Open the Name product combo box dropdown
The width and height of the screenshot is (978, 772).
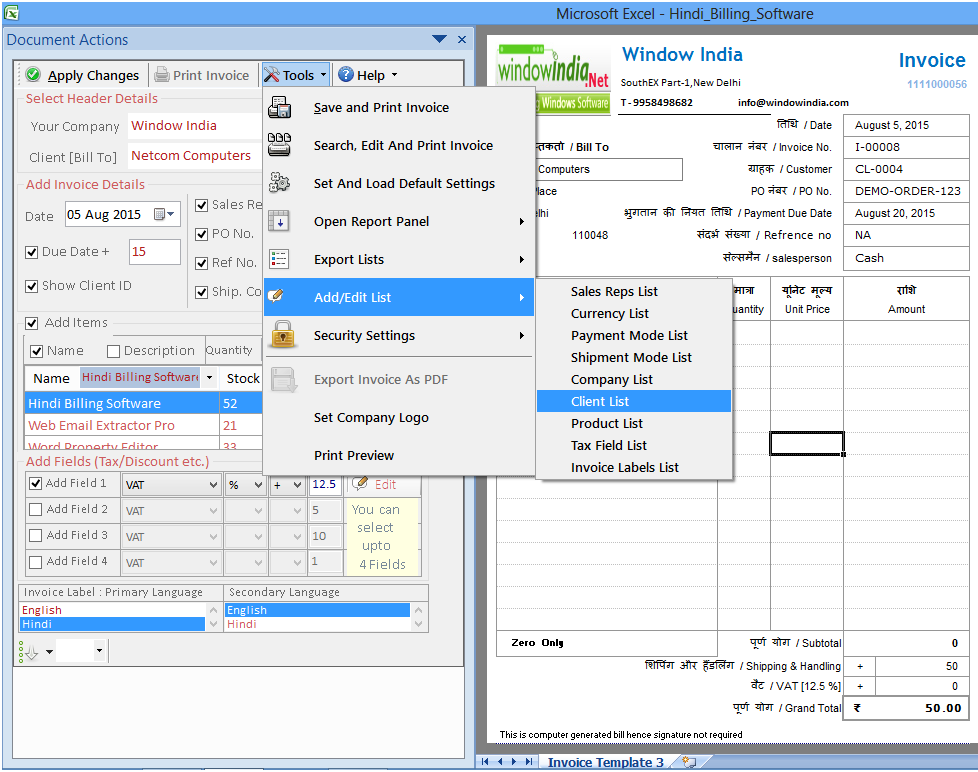coord(210,378)
